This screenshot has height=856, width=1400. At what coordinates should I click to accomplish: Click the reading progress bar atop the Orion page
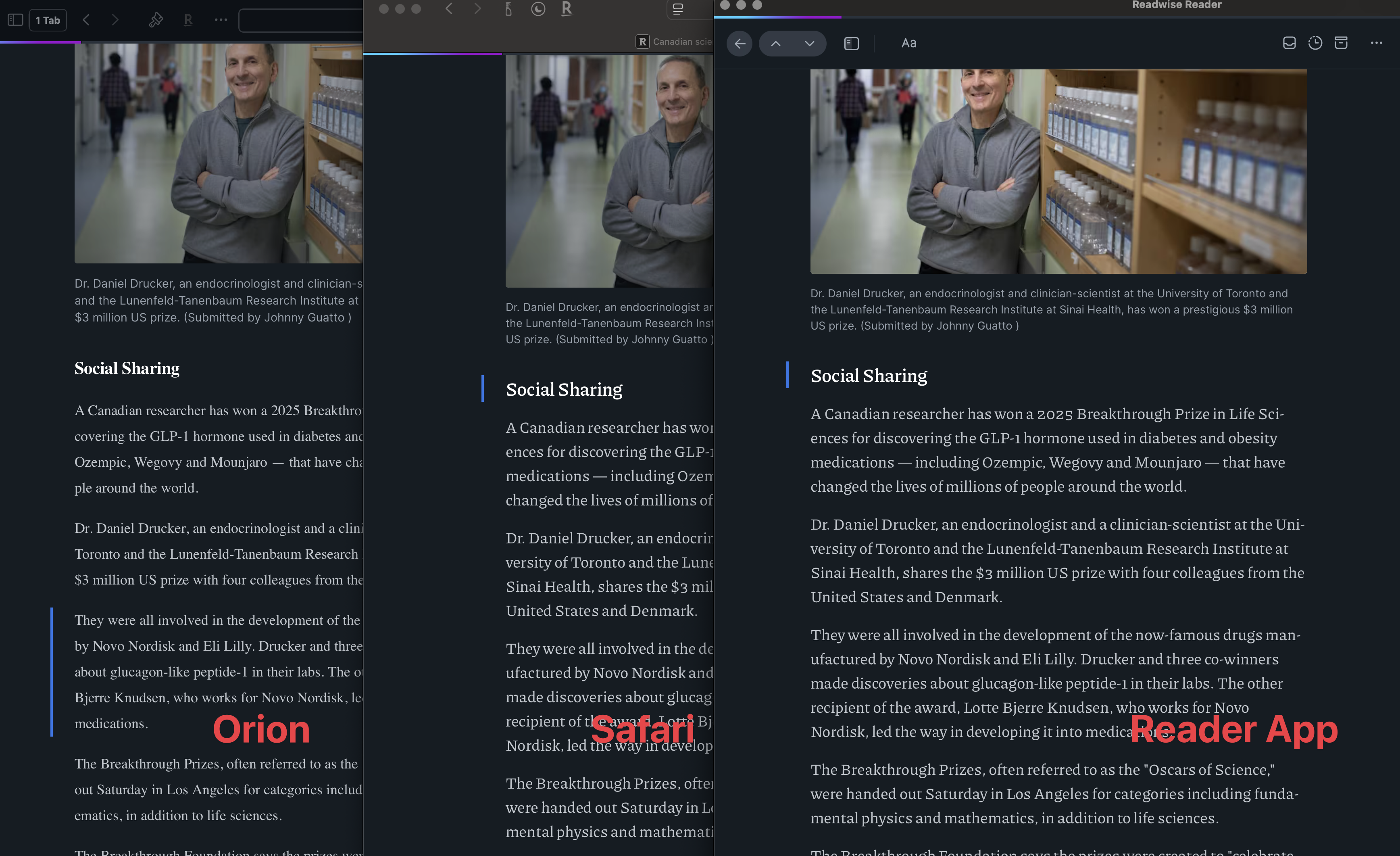pyautogui.click(x=182, y=42)
